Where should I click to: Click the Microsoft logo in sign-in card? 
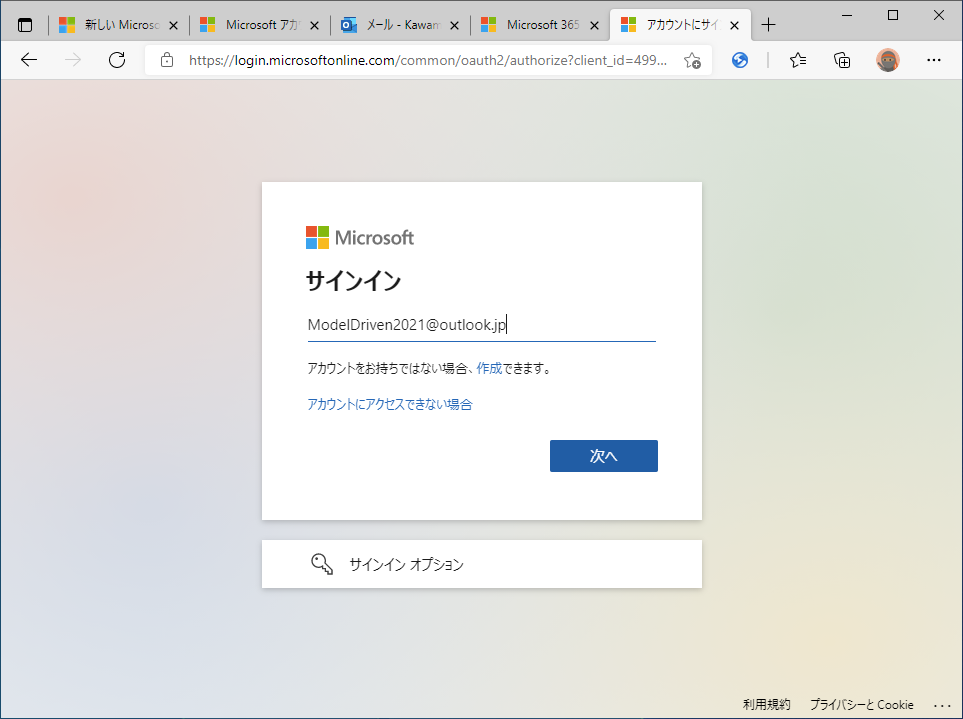360,238
